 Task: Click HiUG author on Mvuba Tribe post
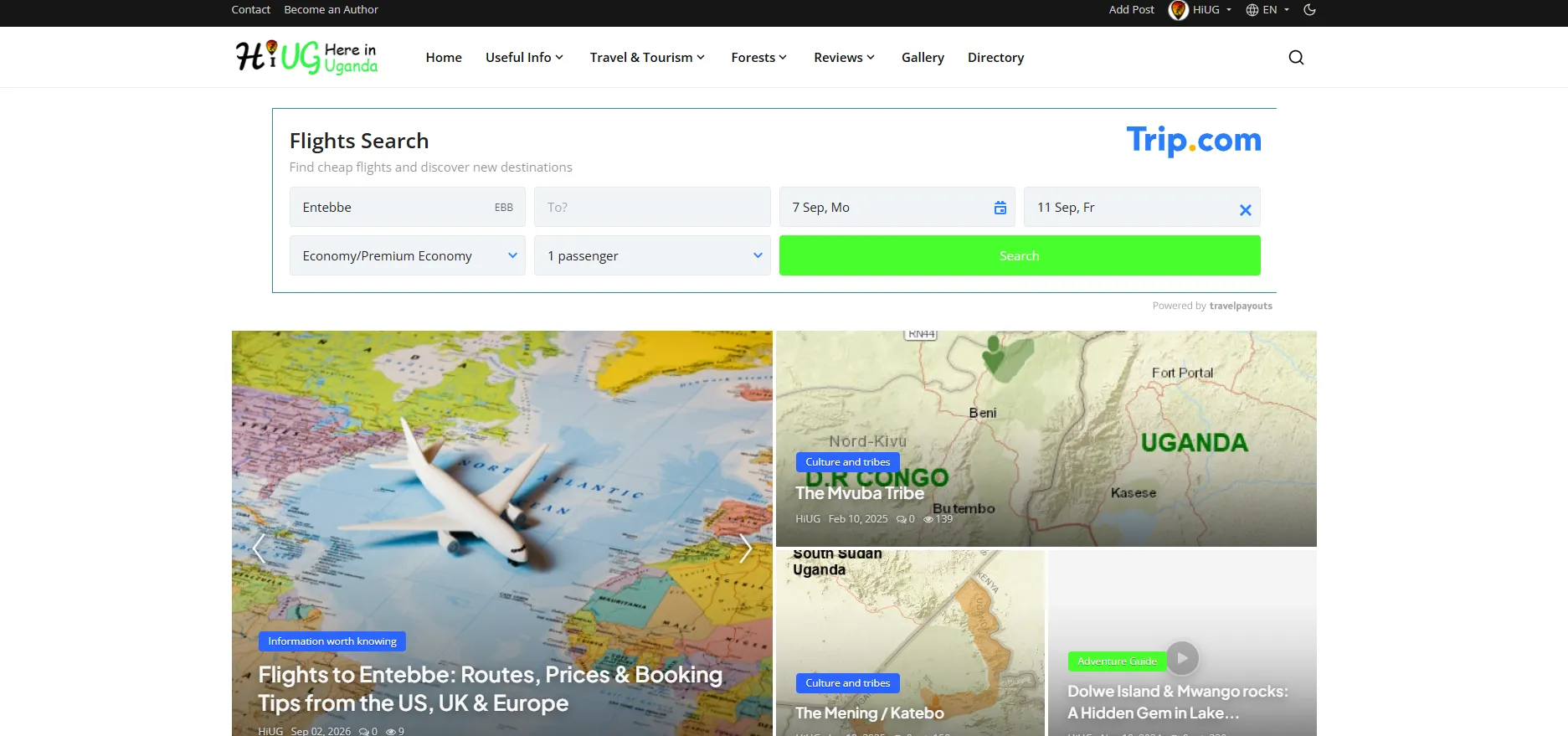click(x=808, y=519)
